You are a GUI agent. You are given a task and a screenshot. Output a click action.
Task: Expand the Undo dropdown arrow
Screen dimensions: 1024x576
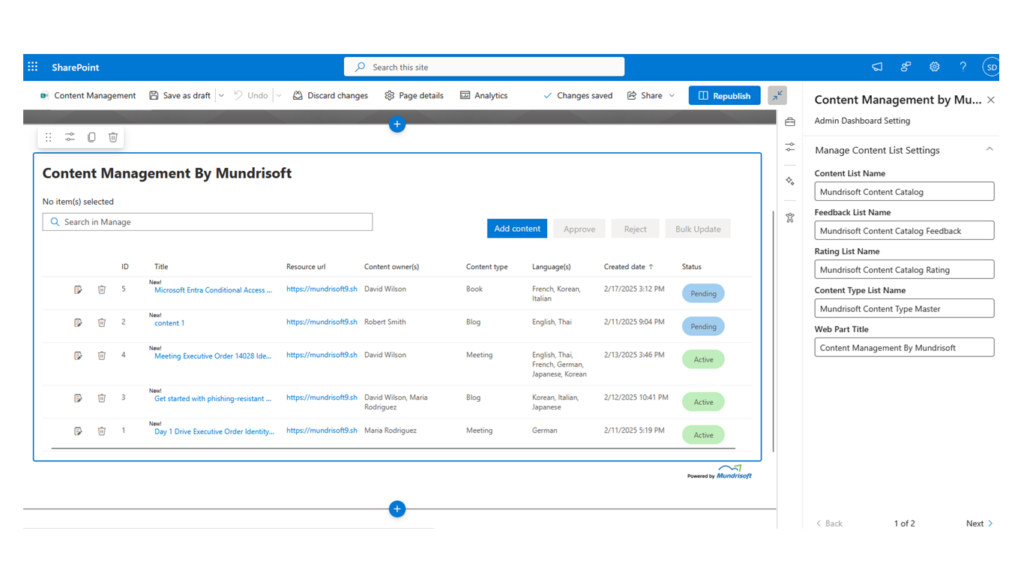[279, 95]
